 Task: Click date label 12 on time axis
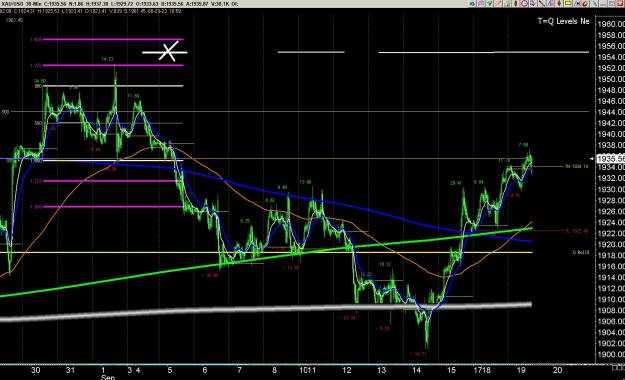click(347, 370)
